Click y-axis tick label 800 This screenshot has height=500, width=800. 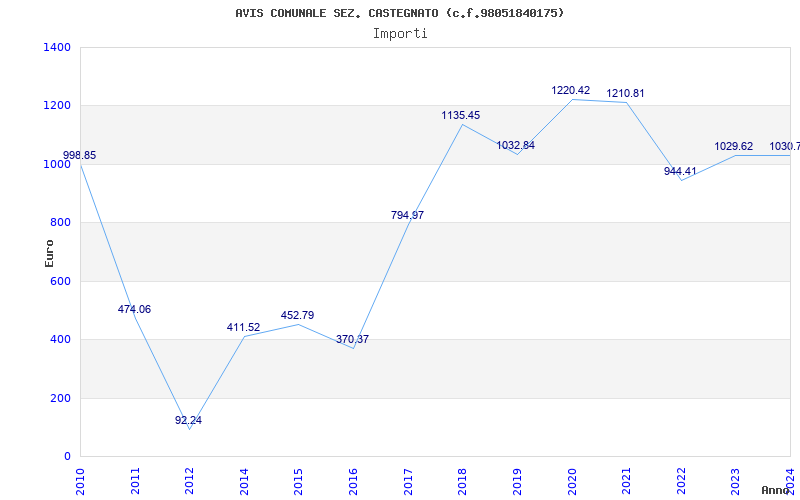pyautogui.click(x=60, y=222)
